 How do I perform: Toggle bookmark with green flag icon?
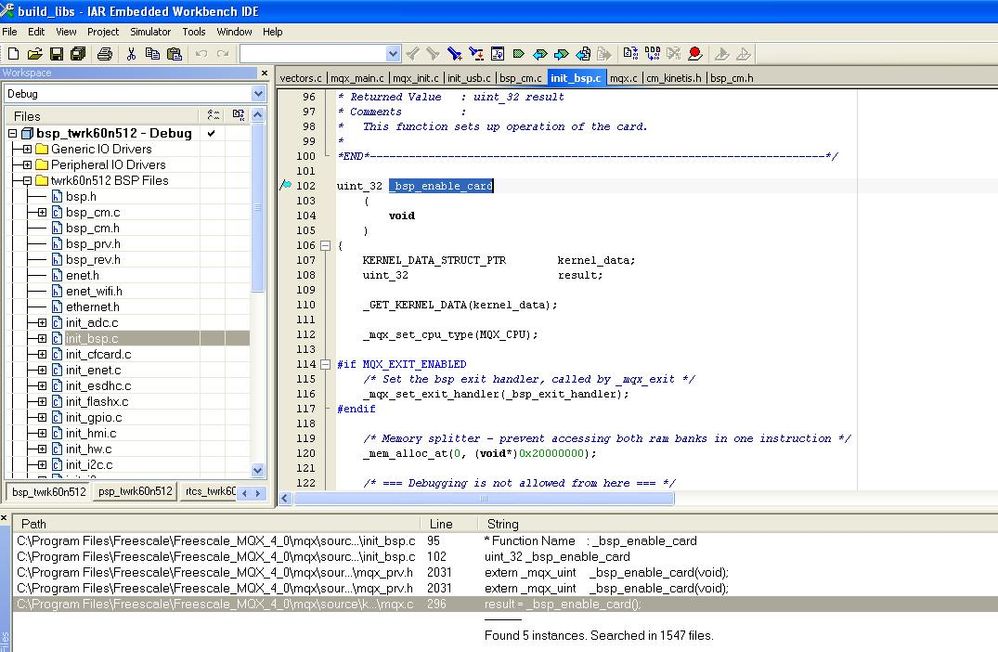pos(519,54)
